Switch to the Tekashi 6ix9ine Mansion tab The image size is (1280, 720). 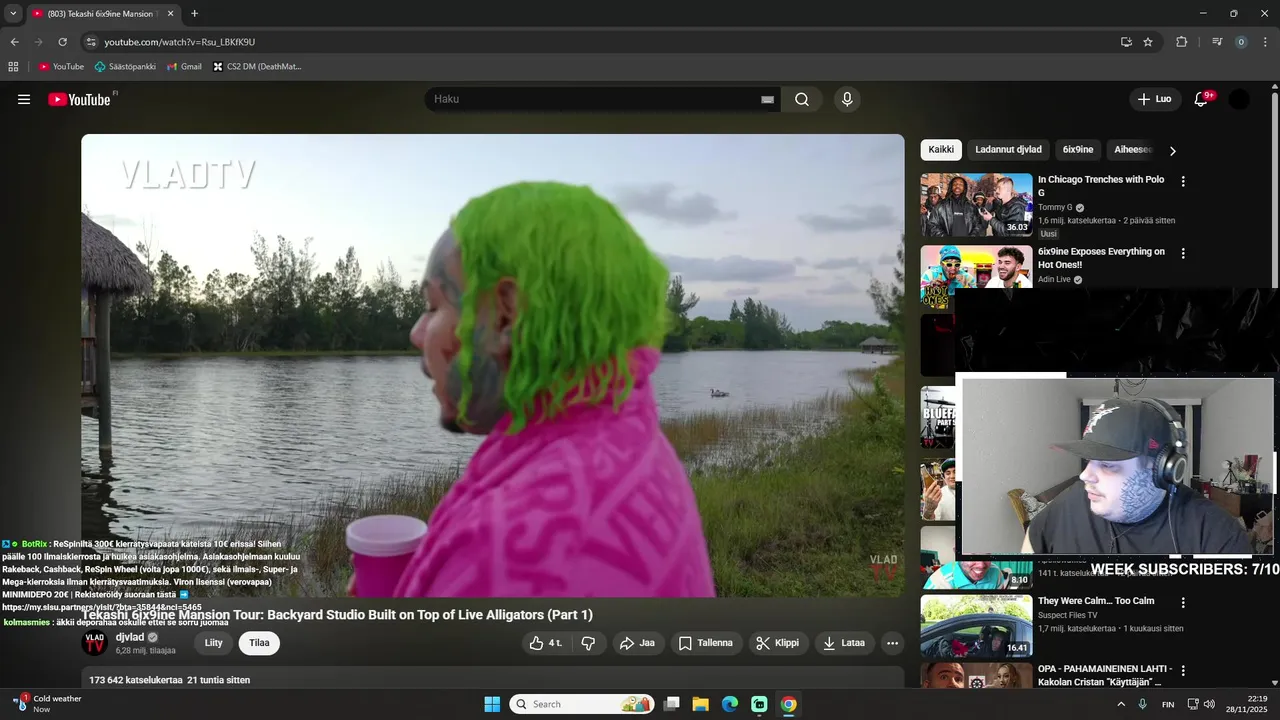pos(102,14)
